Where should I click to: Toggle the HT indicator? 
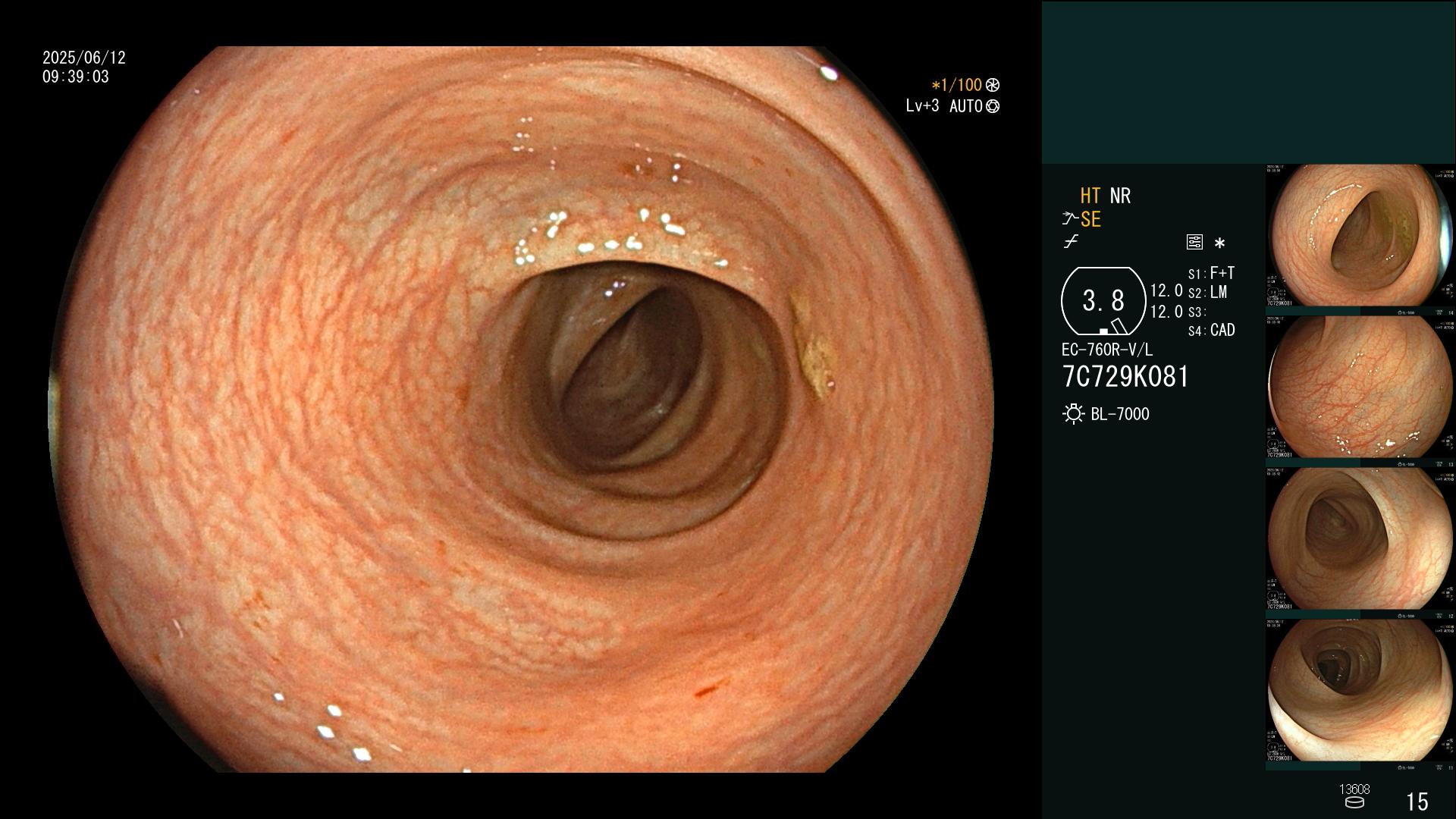1090,196
